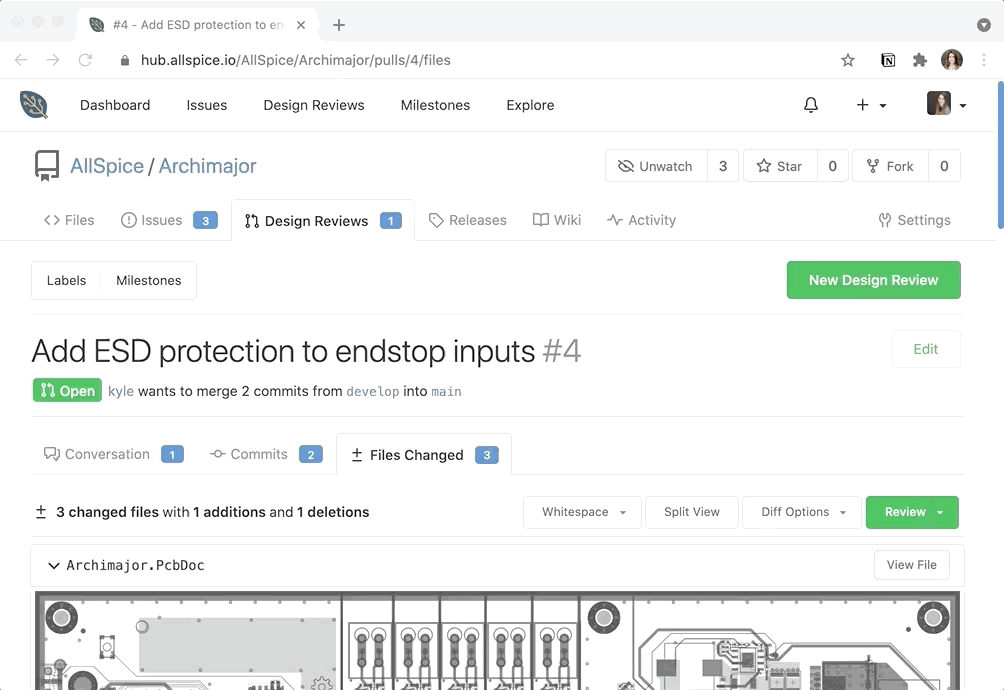Open Archimajor repository link

pos(207,166)
